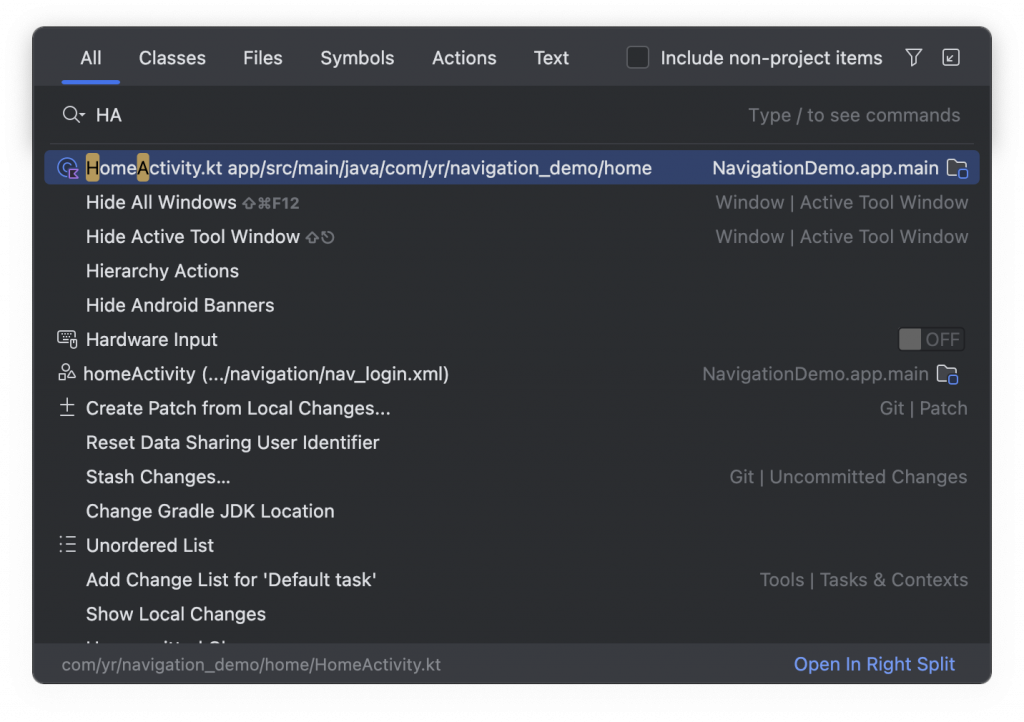Click the list icon beside Unordered List
The image size is (1024, 722).
[67, 545]
